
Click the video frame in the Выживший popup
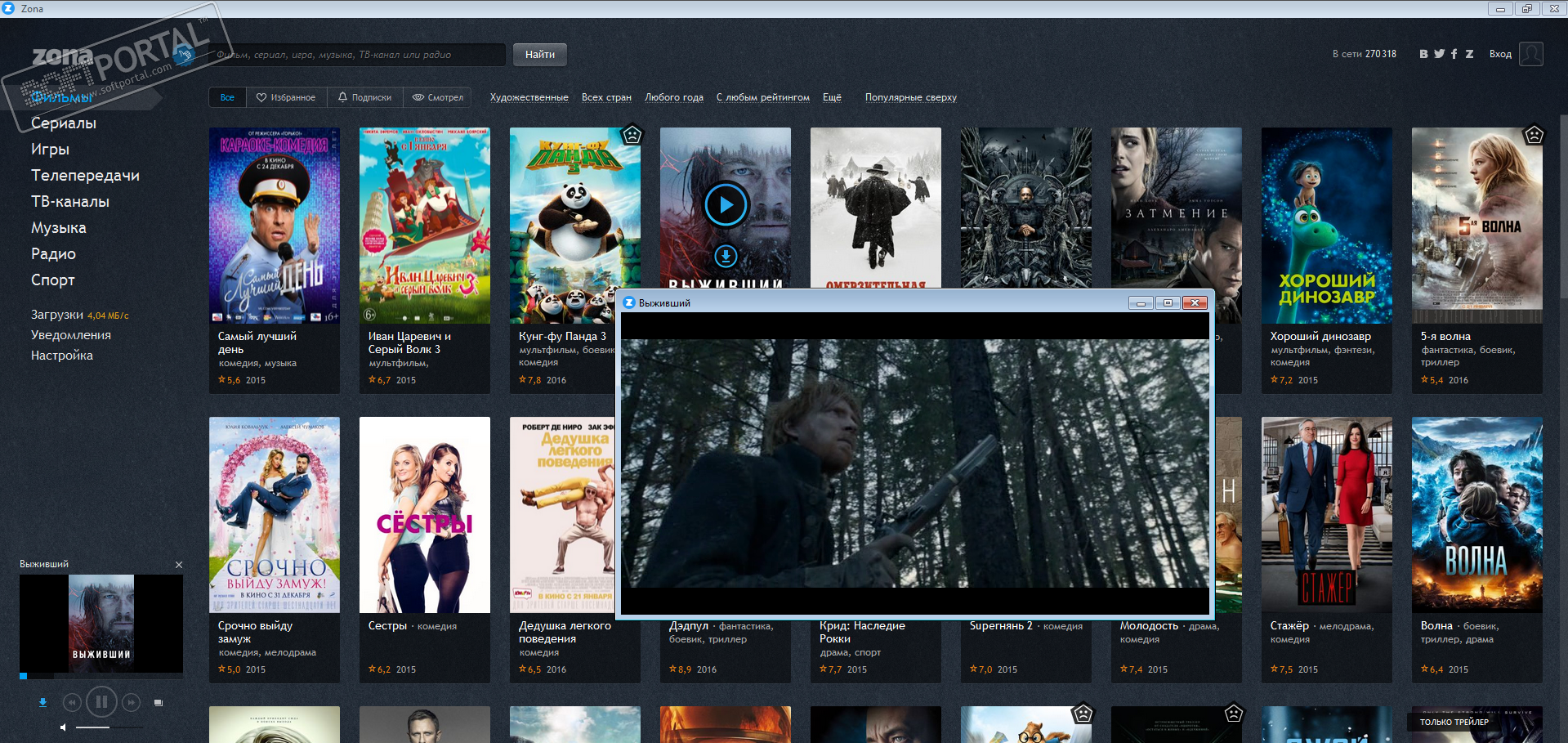tap(915, 463)
